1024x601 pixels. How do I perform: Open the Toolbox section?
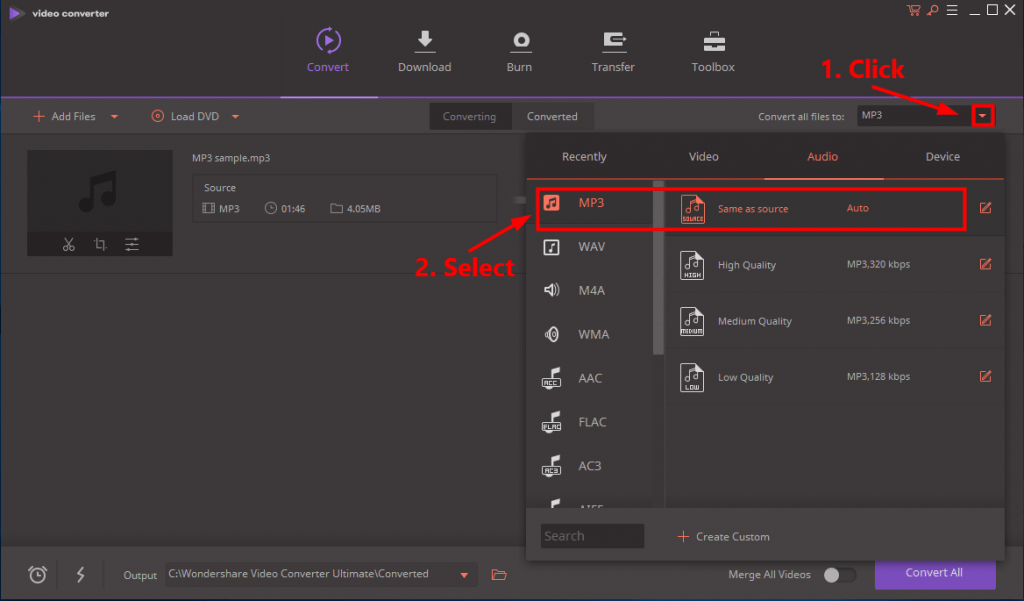click(x=713, y=50)
